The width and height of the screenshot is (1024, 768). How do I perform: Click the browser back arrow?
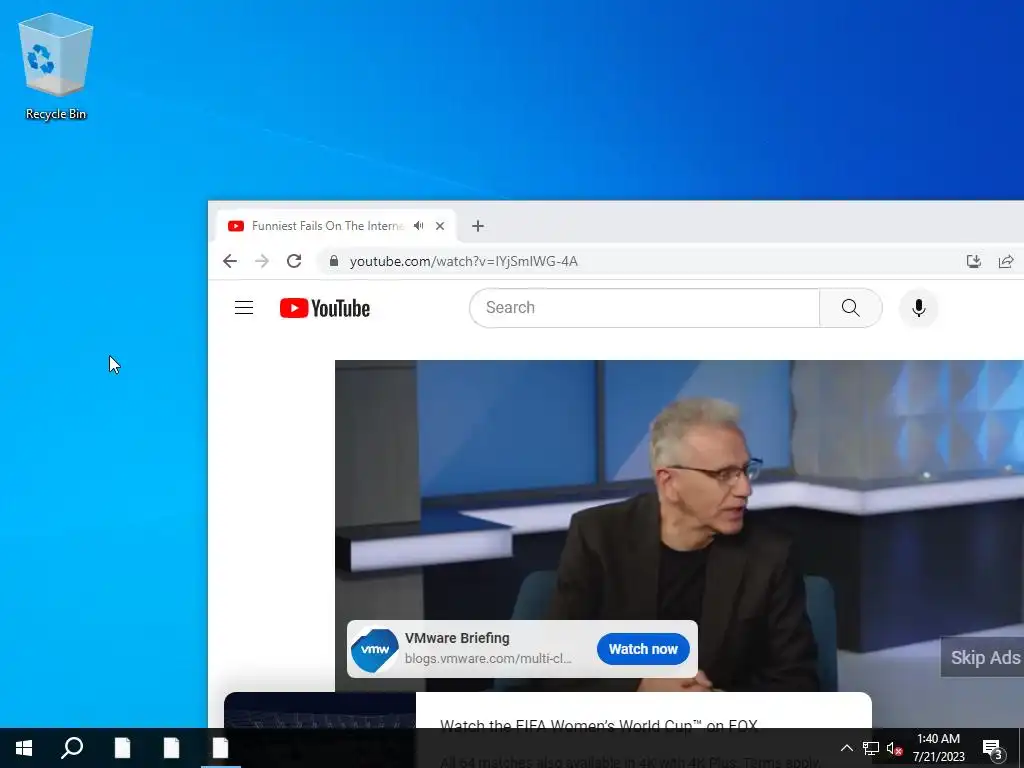pyautogui.click(x=230, y=261)
